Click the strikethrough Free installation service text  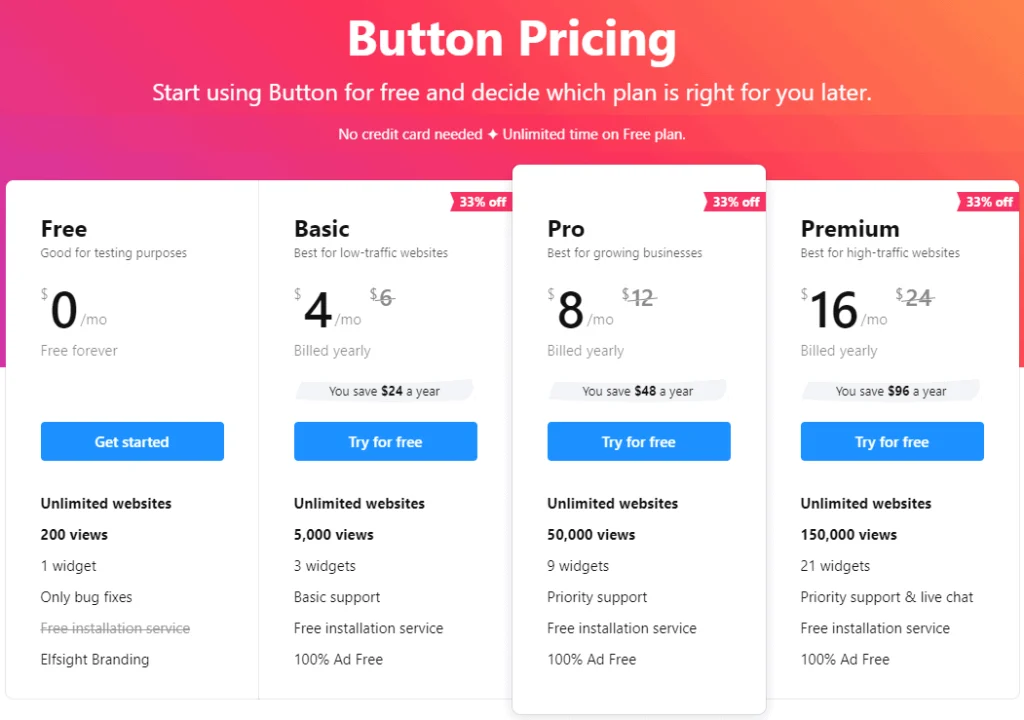115,628
